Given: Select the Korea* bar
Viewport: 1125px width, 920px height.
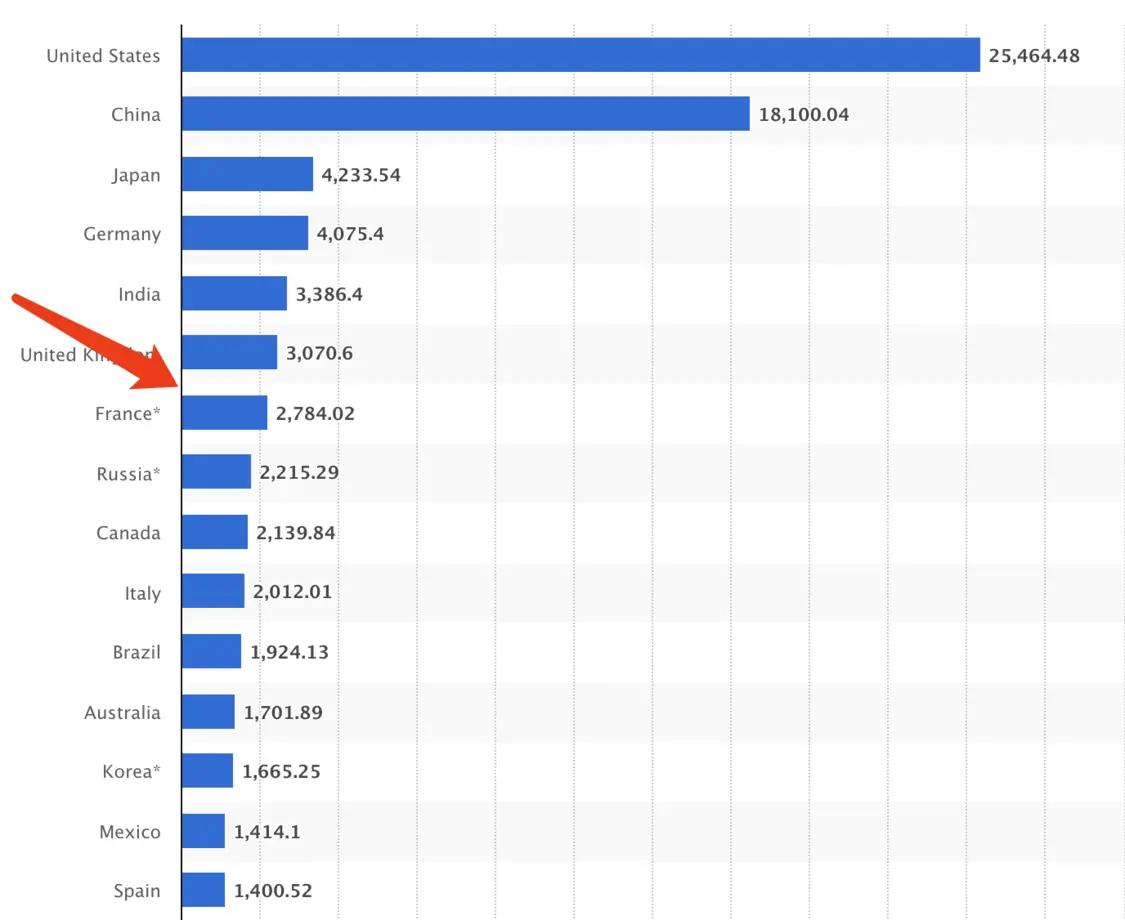Looking at the screenshot, I should pyautogui.click(x=207, y=771).
